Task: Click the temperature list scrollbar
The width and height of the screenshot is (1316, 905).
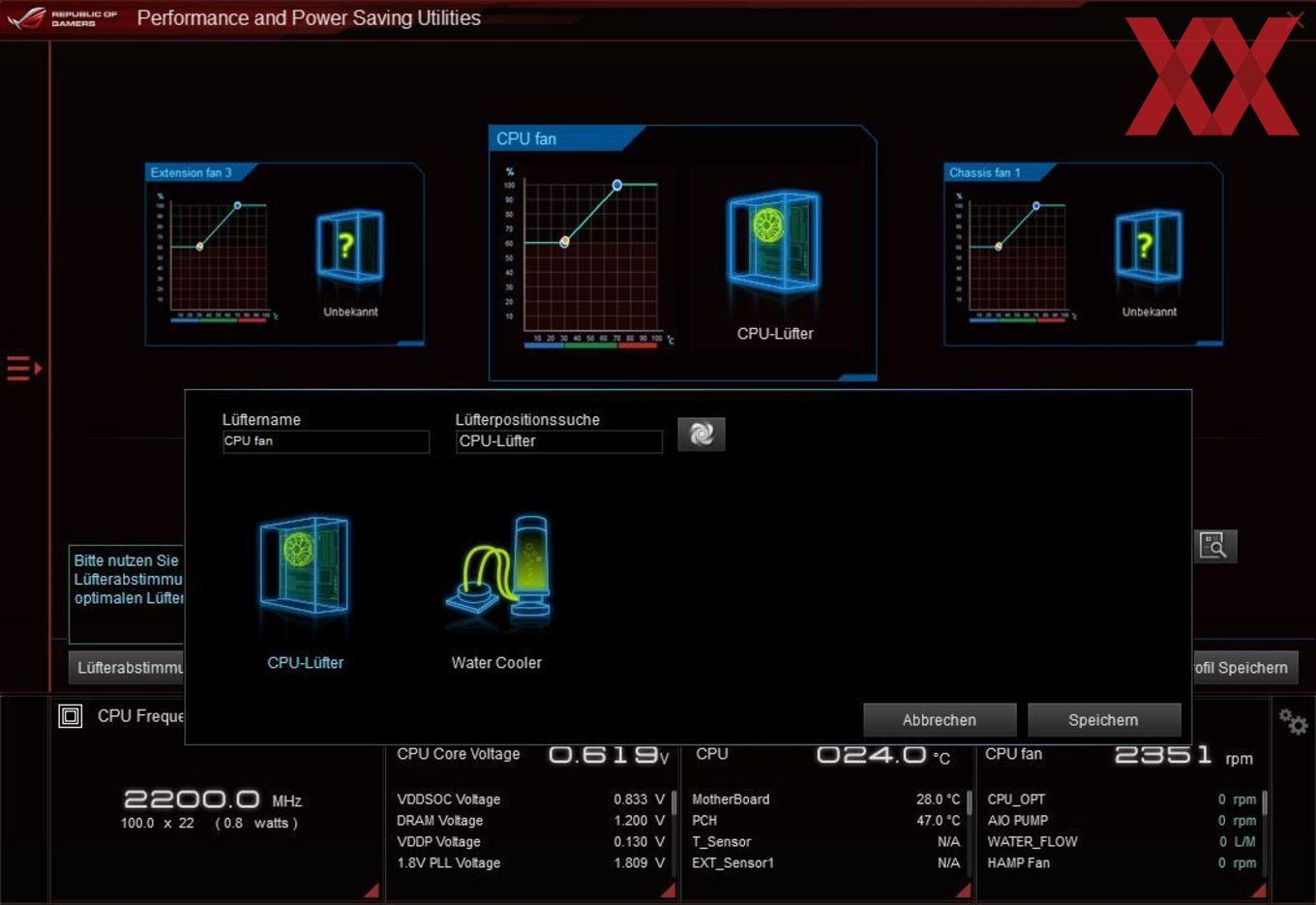Action: click(969, 802)
